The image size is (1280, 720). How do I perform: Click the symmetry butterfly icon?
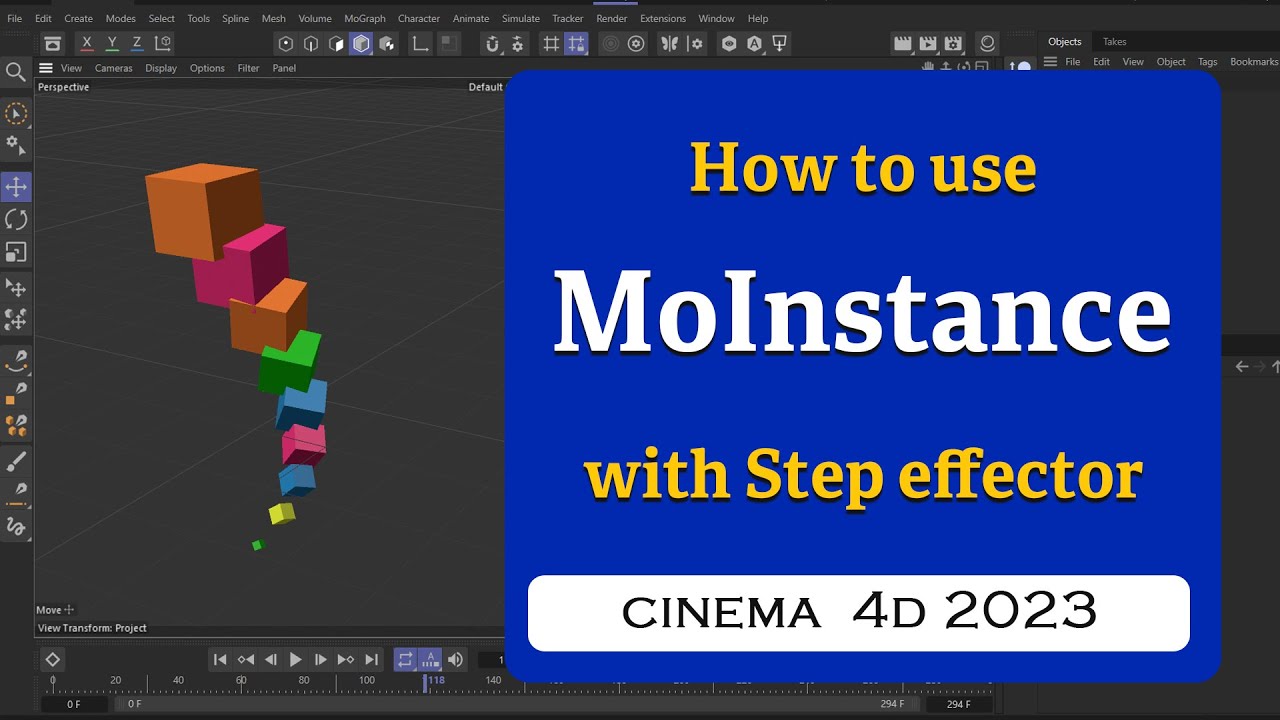coord(669,43)
